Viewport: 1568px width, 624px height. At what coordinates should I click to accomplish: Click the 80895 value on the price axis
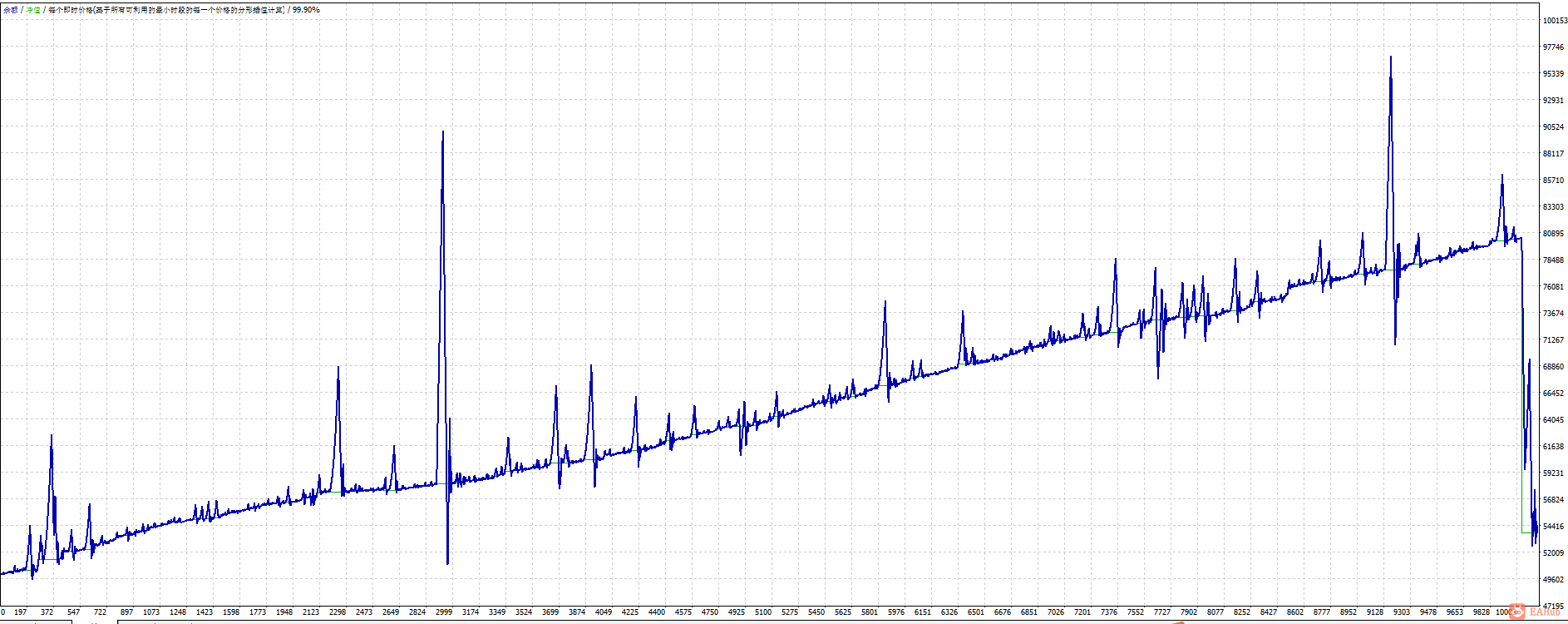(x=1553, y=234)
